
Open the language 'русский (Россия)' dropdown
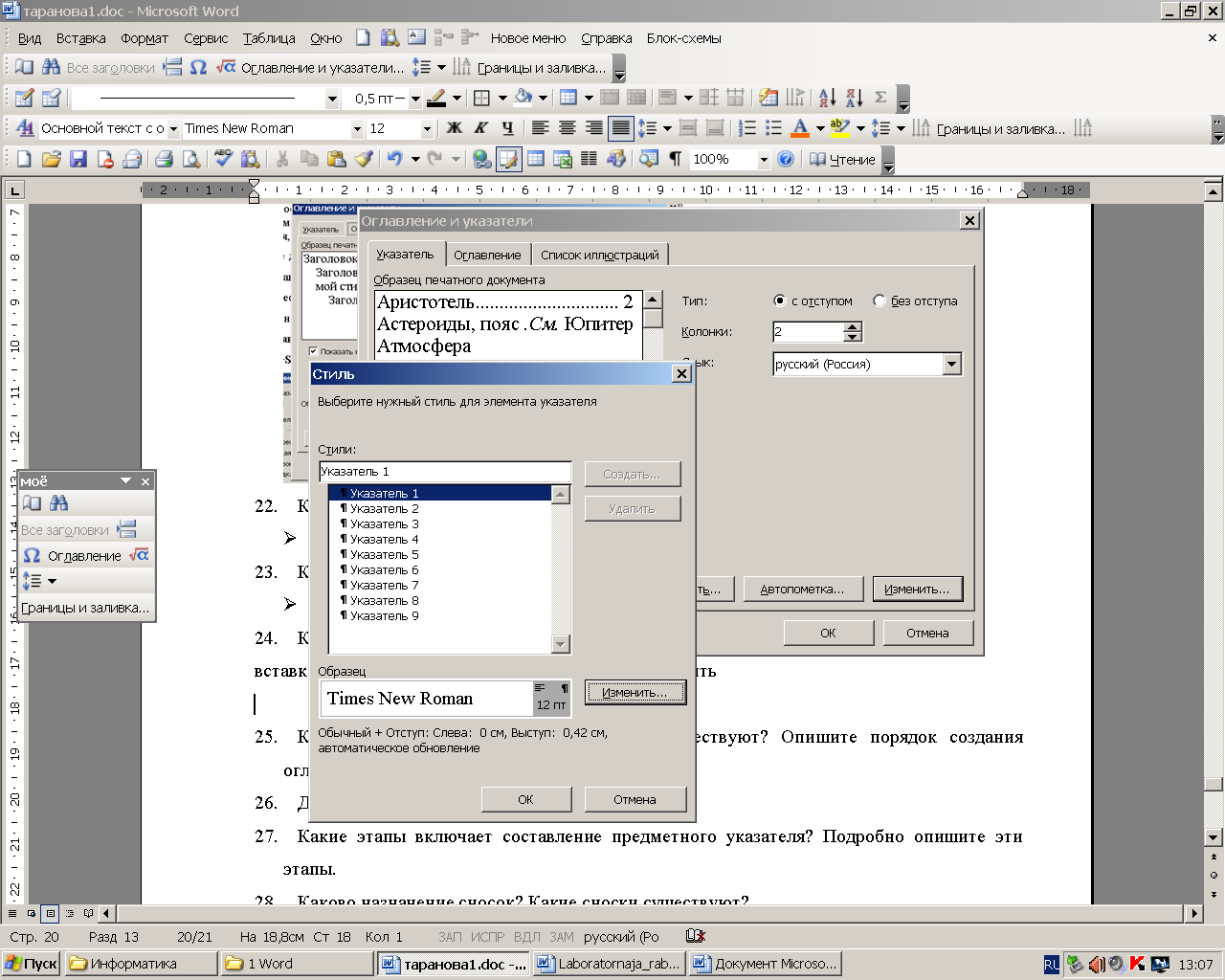pos(951,364)
